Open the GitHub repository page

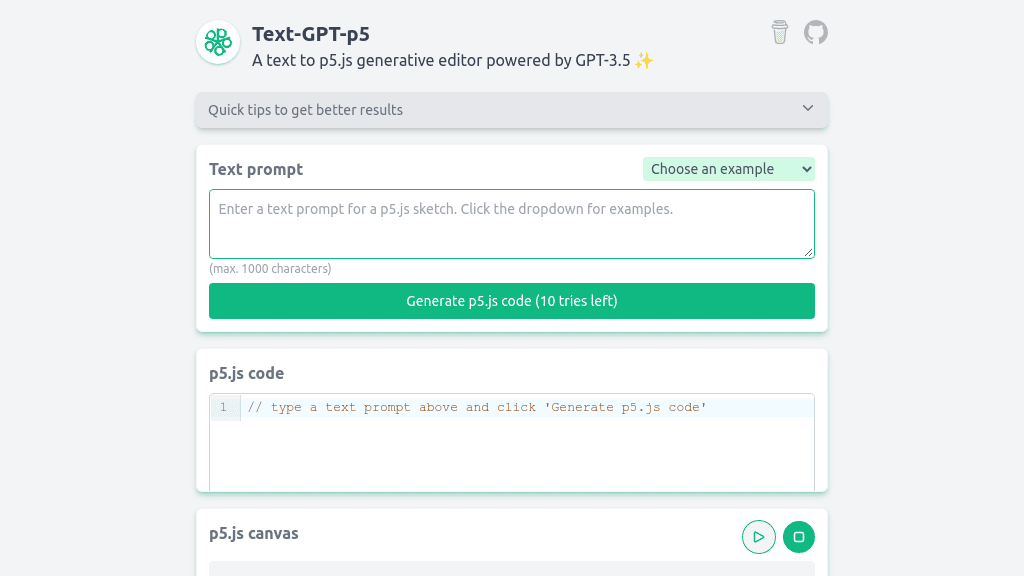(815, 32)
